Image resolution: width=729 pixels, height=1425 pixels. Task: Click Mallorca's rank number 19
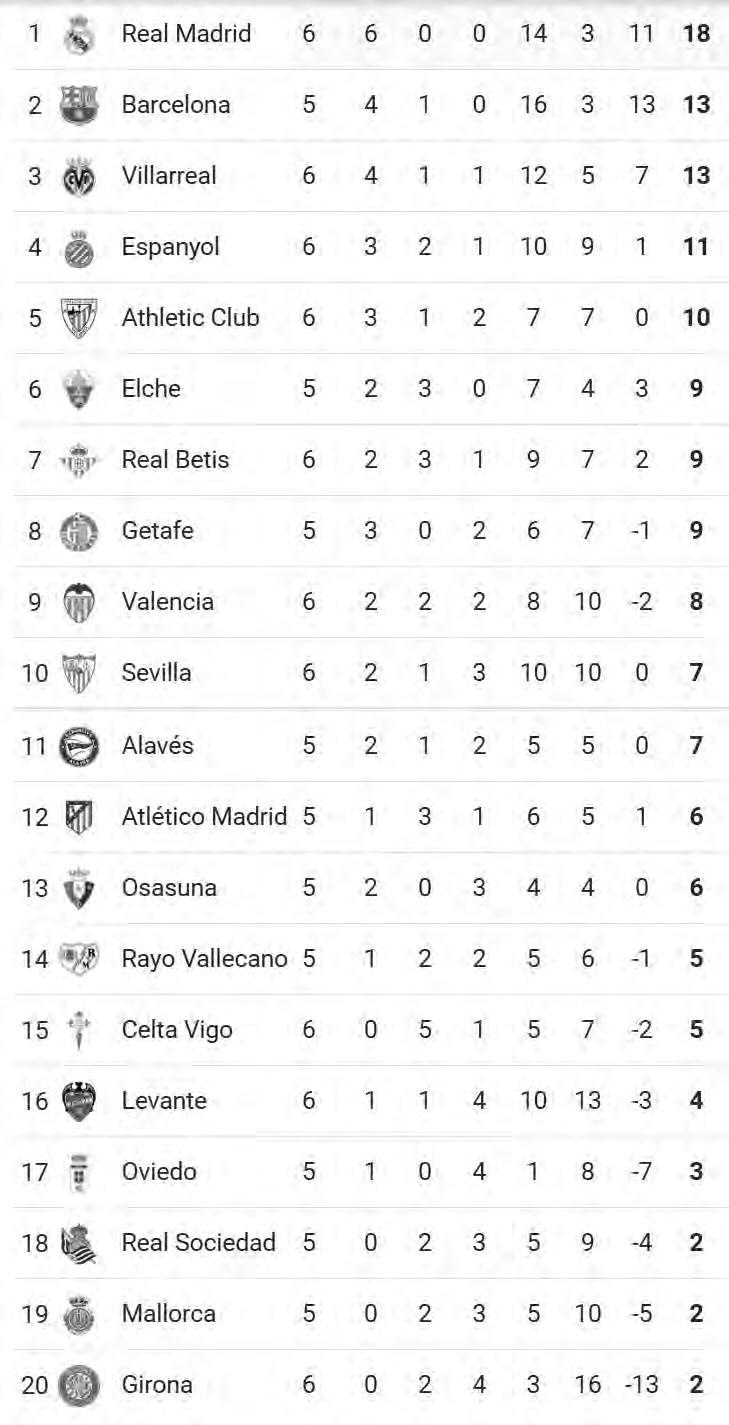pos(35,1313)
